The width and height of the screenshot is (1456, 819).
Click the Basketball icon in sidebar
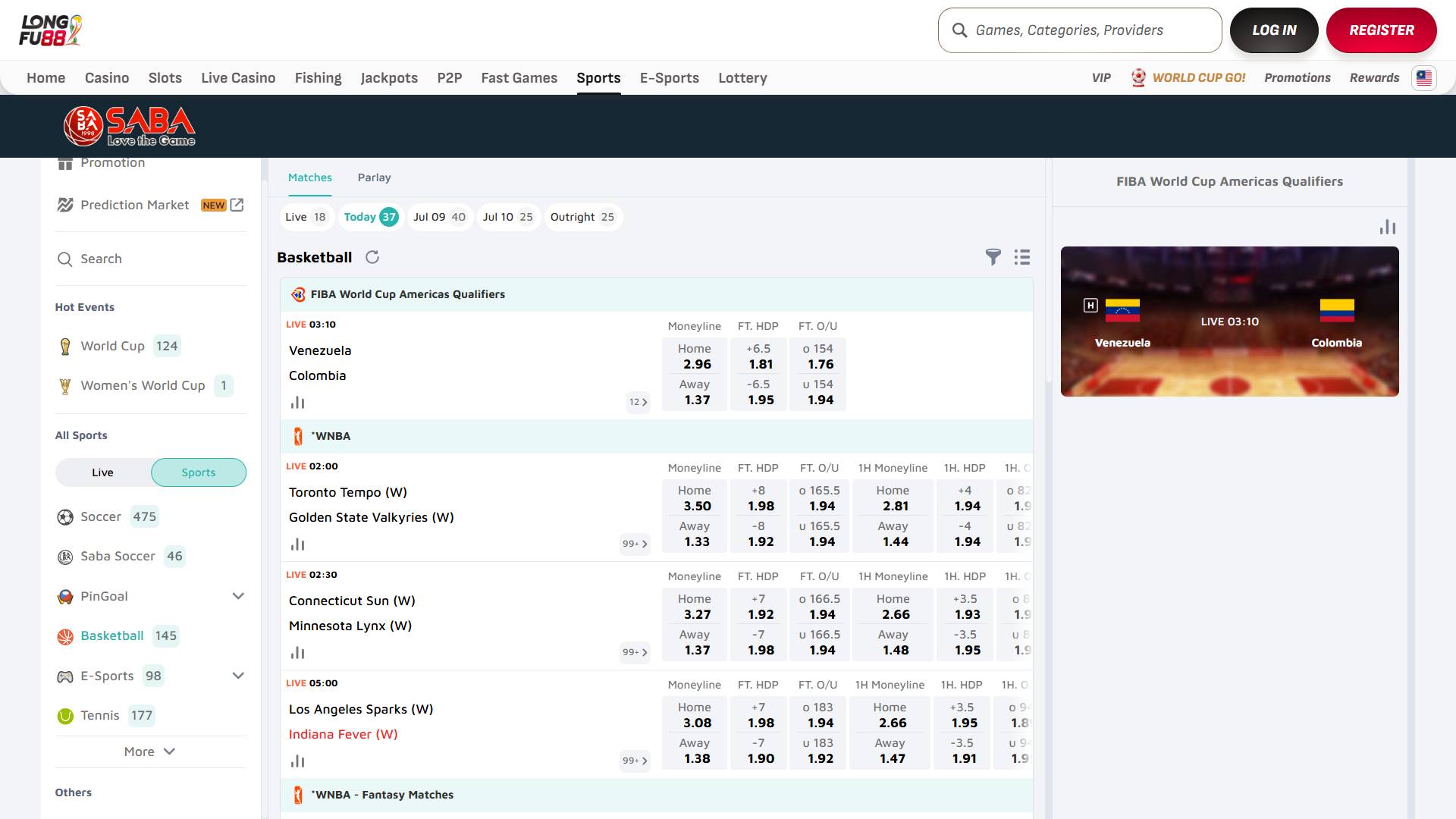click(x=65, y=636)
